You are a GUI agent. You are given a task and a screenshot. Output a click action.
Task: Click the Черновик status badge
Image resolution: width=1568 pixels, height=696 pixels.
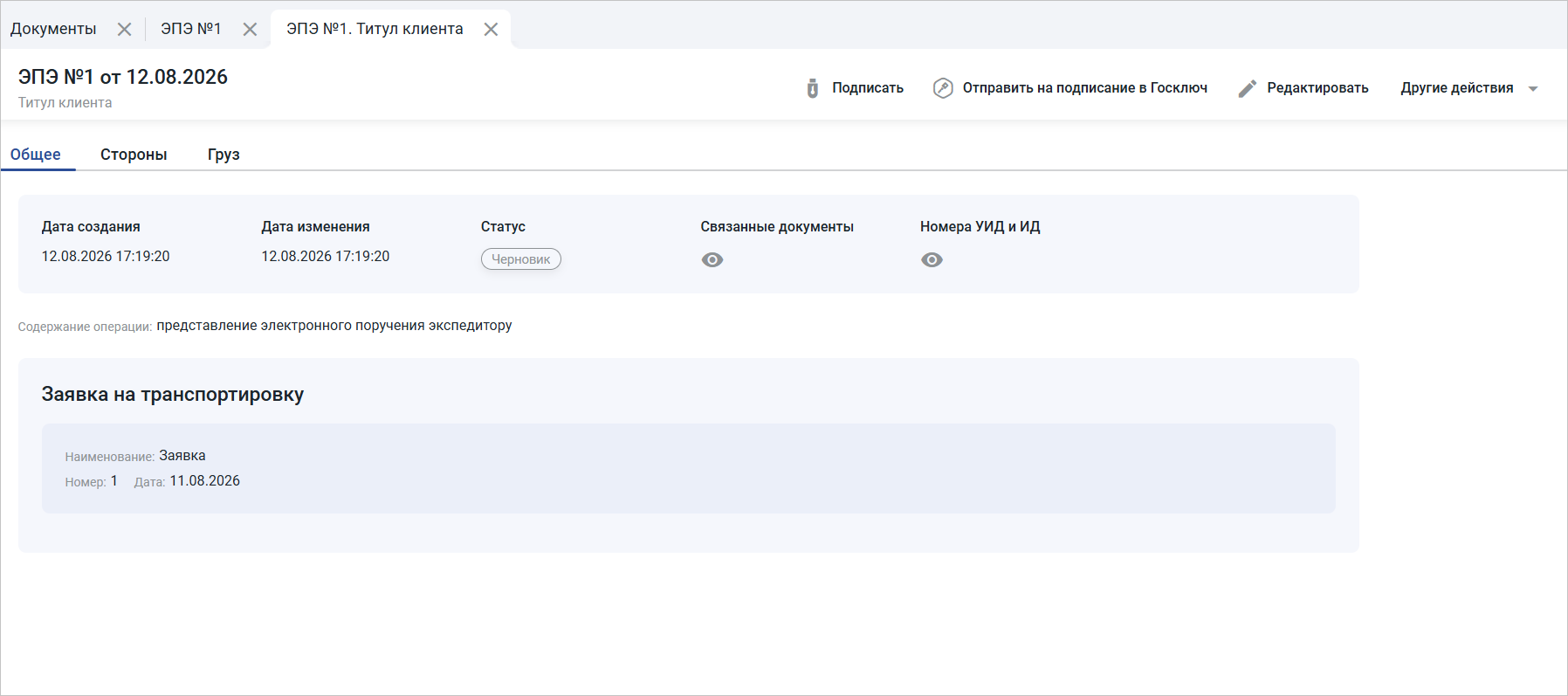tap(521, 259)
